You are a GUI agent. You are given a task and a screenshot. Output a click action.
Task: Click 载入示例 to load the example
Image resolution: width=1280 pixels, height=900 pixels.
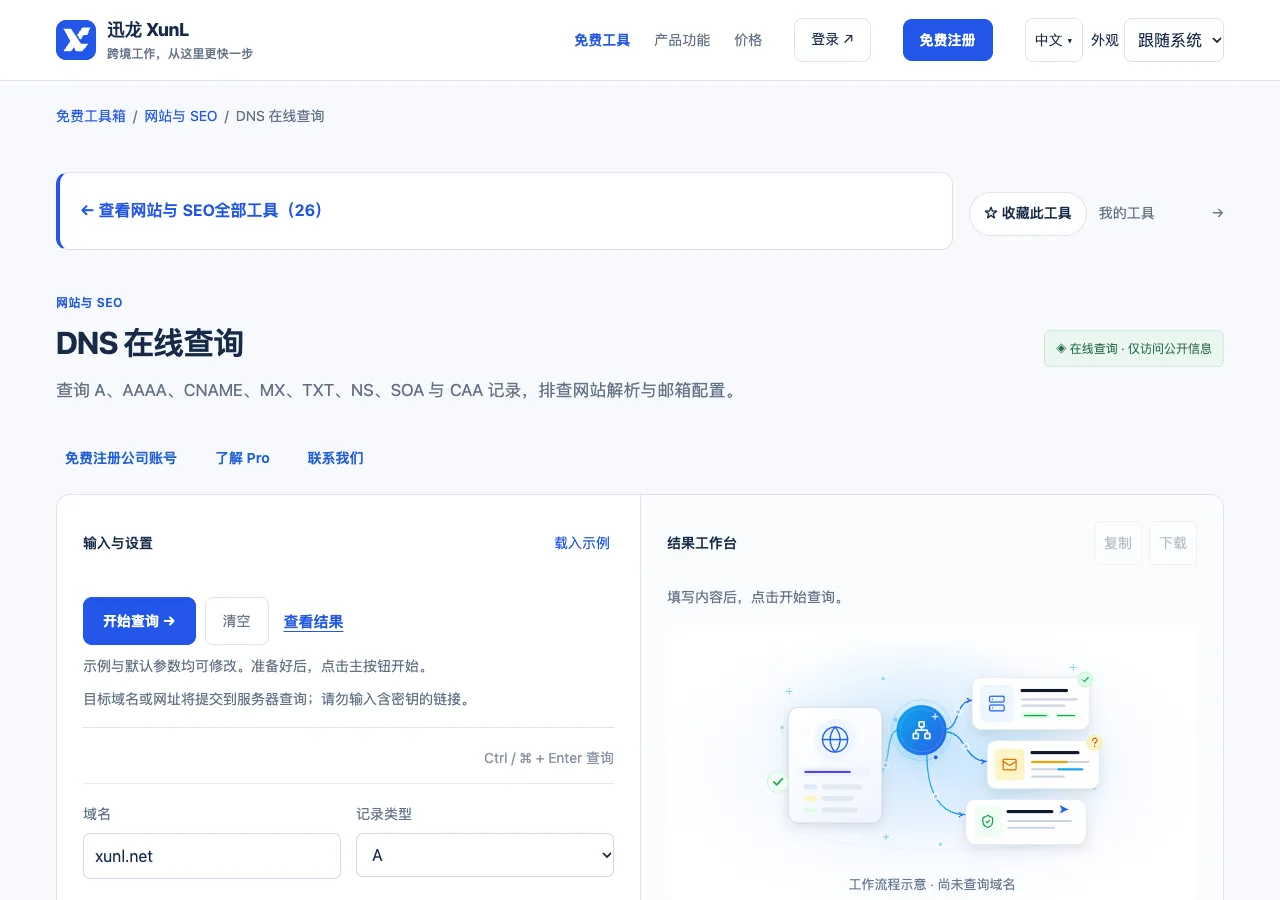(x=582, y=543)
